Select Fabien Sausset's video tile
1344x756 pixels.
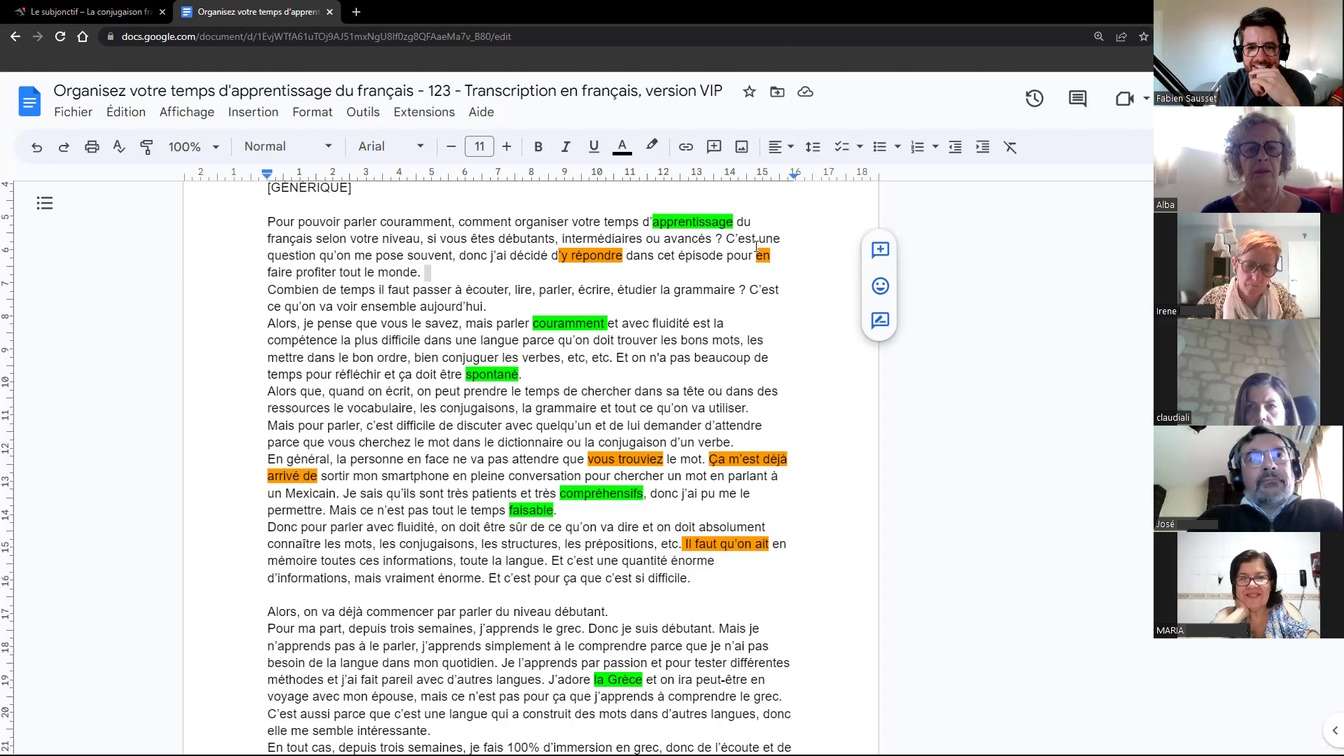(1237, 53)
